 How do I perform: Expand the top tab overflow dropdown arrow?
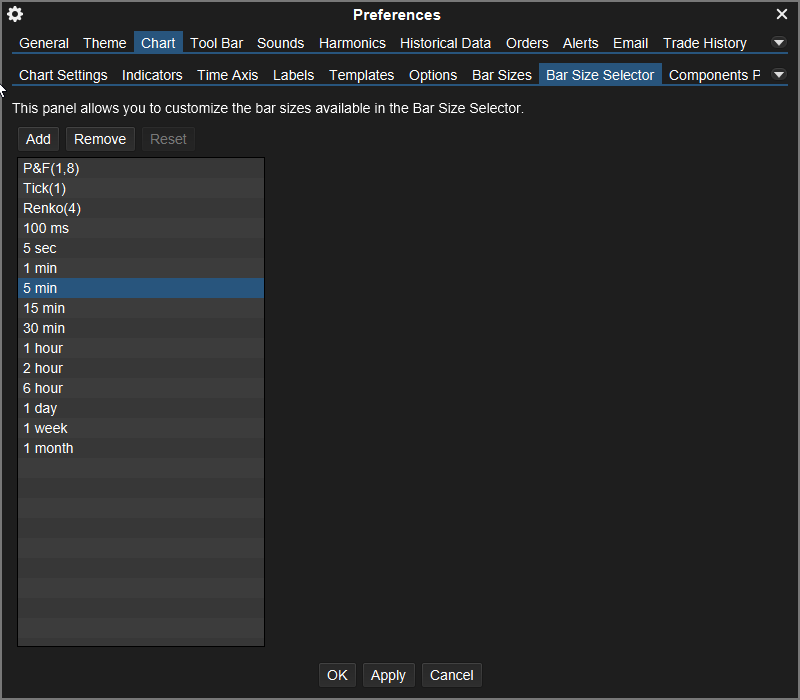point(779,43)
